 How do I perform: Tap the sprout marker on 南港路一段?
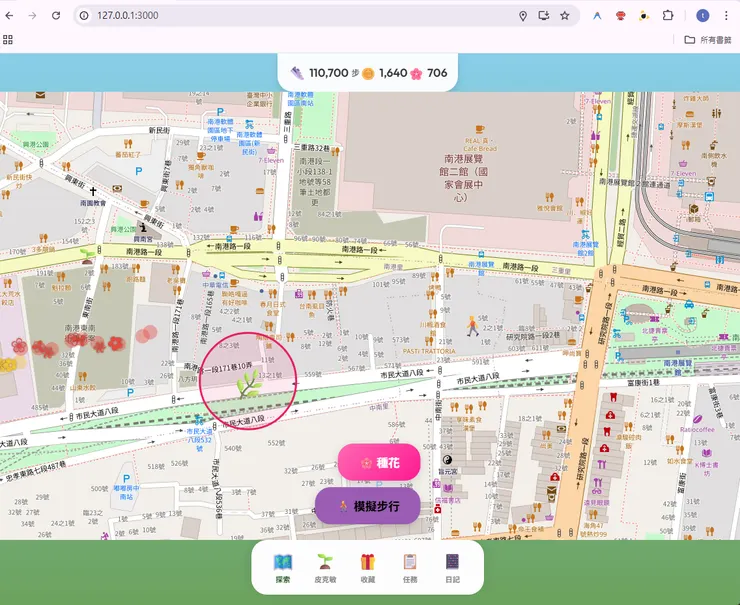coord(87,255)
